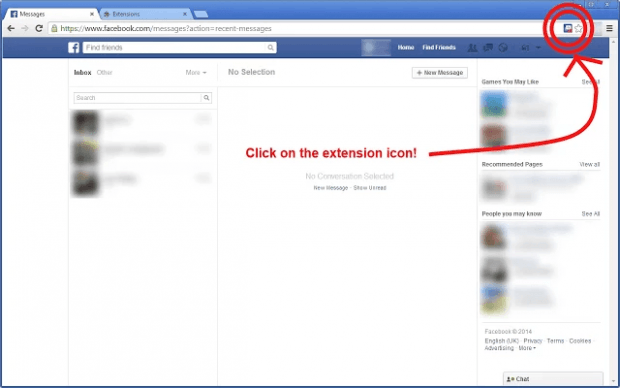Viewport: 620px width, 388px height.
Task: Open the friend requests icon in the header
Action: click(x=472, y=47)
